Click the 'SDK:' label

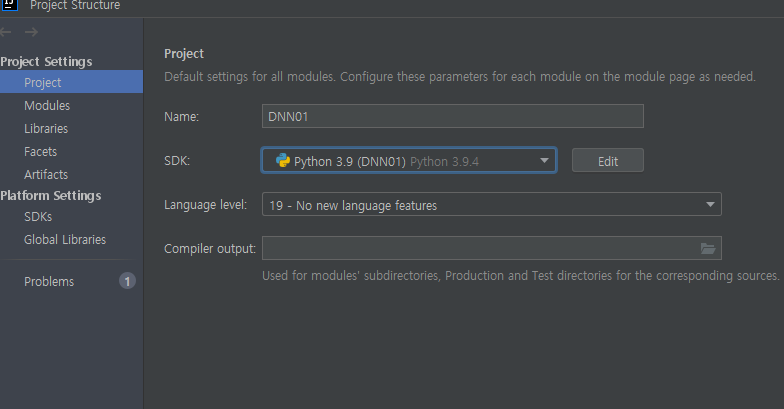(x=177, y=160)
